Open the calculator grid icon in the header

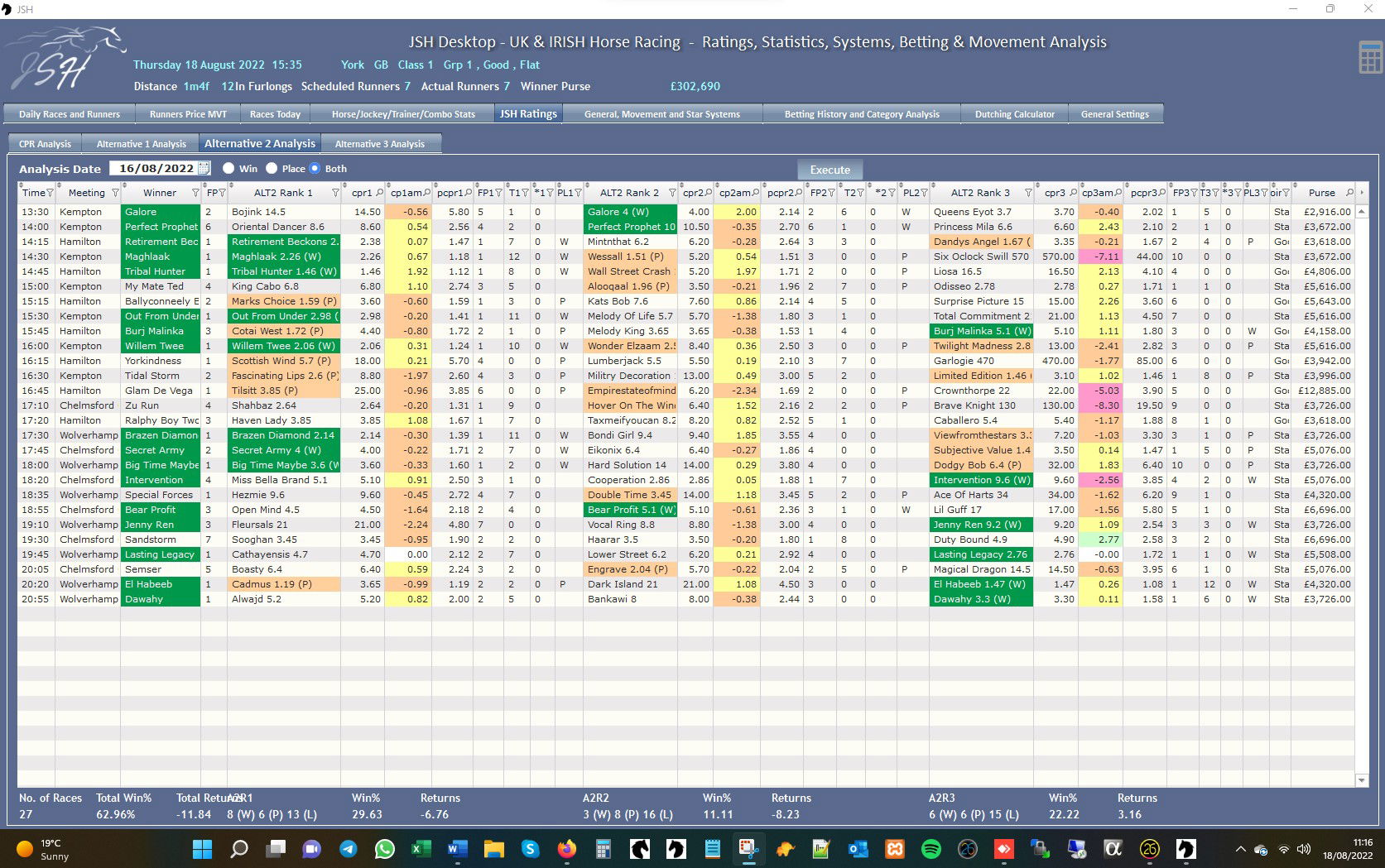1370,57
